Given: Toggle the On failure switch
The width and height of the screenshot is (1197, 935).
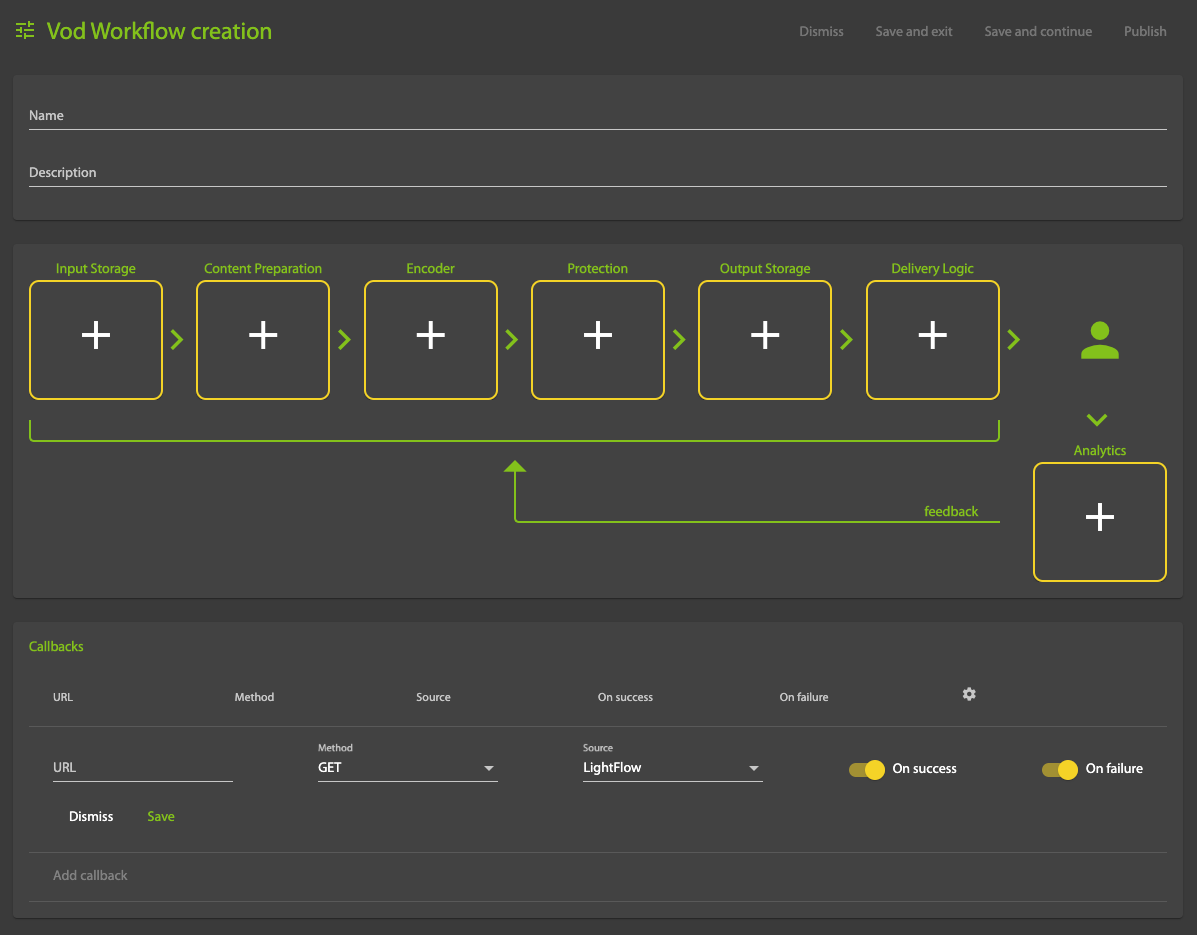Looking at the screenshot, I should [x=1060, y=769].
